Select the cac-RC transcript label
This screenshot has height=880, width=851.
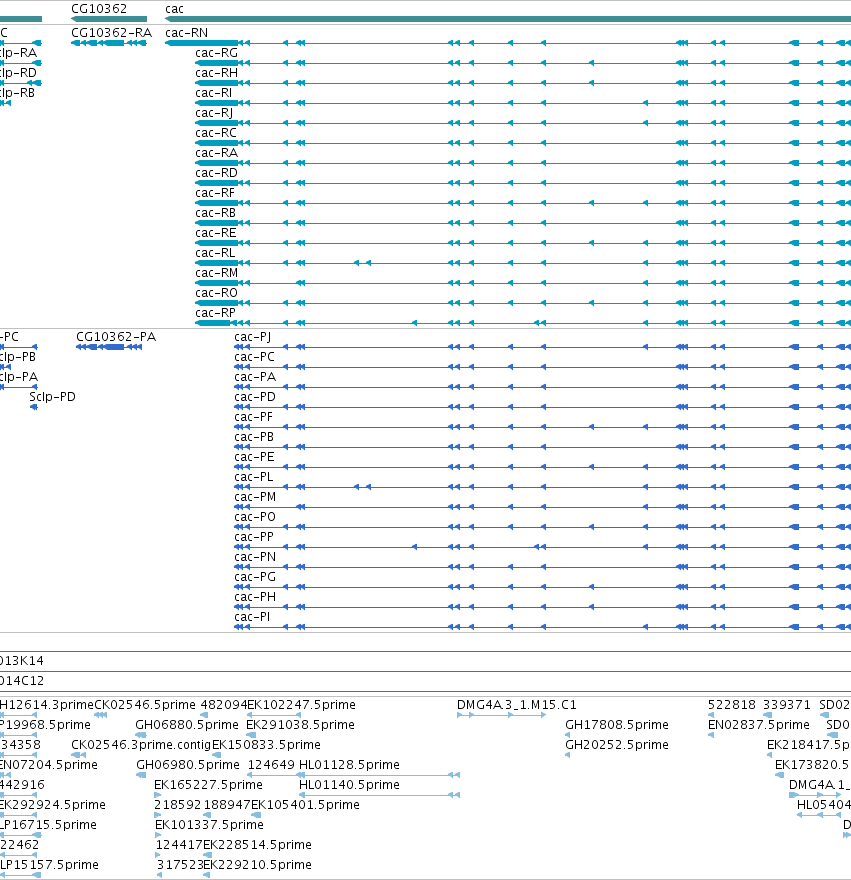click(x=216, y=133)
